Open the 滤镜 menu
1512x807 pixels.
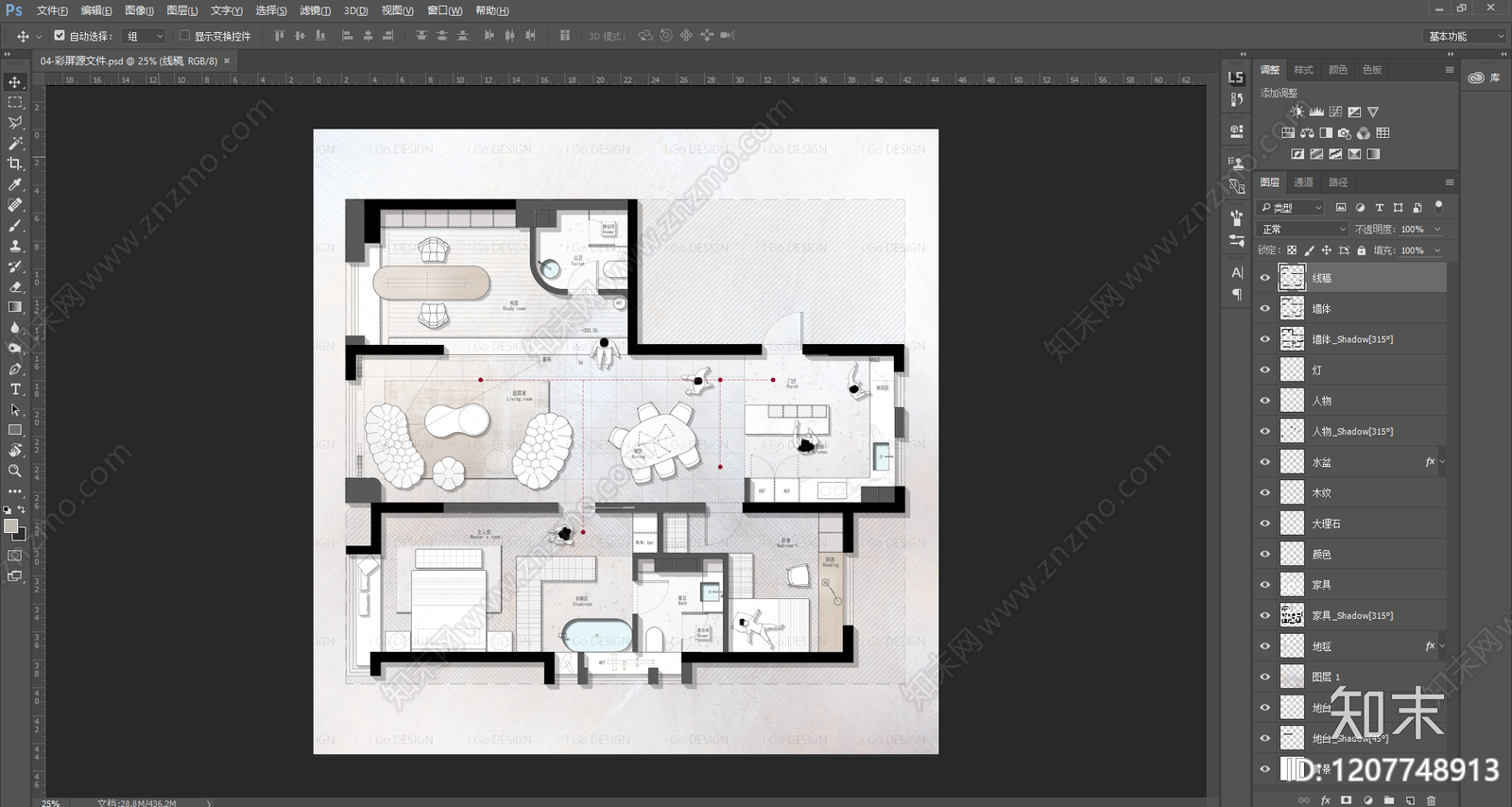pos(315,10)
